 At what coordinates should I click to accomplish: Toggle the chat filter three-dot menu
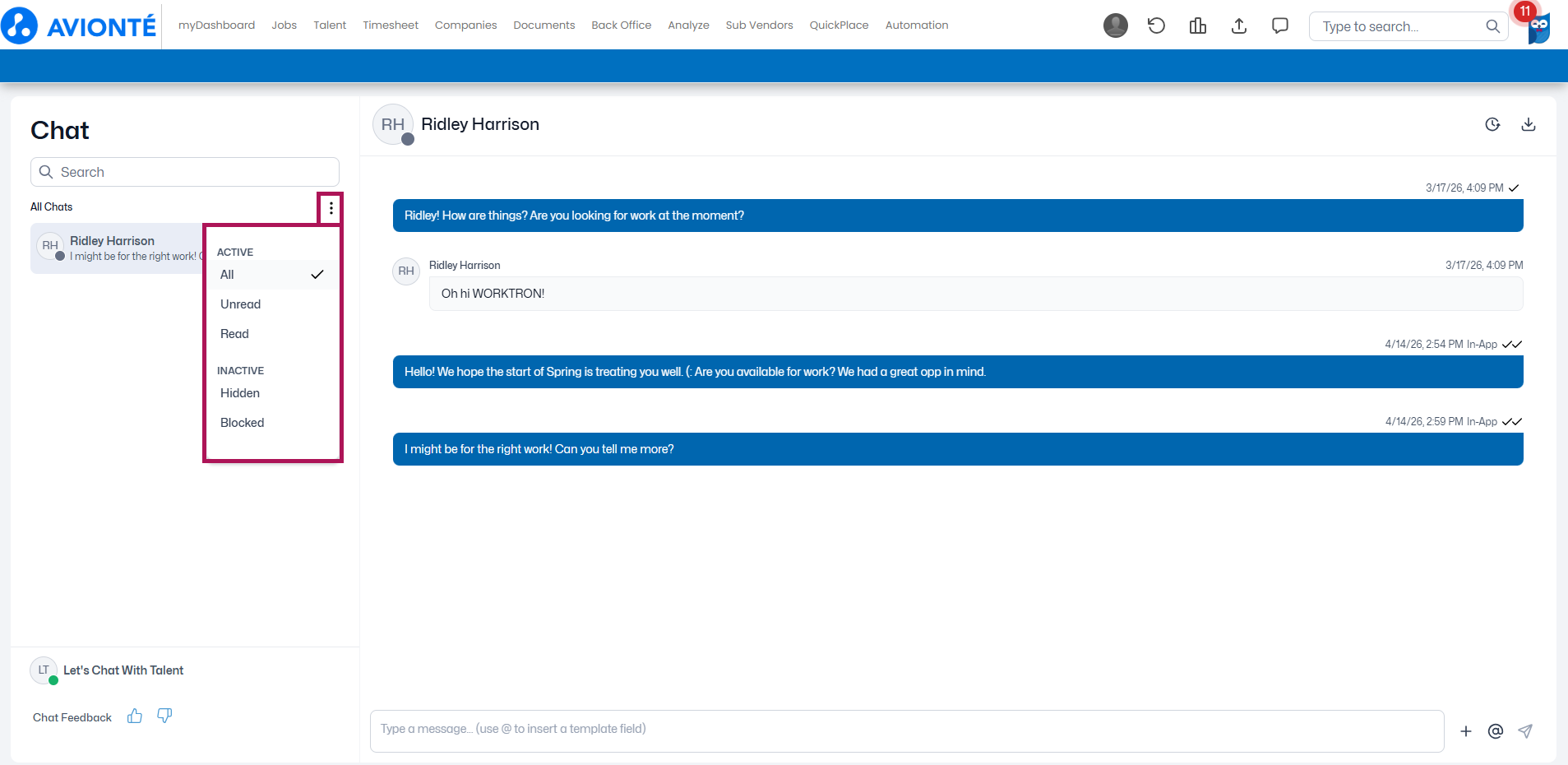click(x=331, y=208)
